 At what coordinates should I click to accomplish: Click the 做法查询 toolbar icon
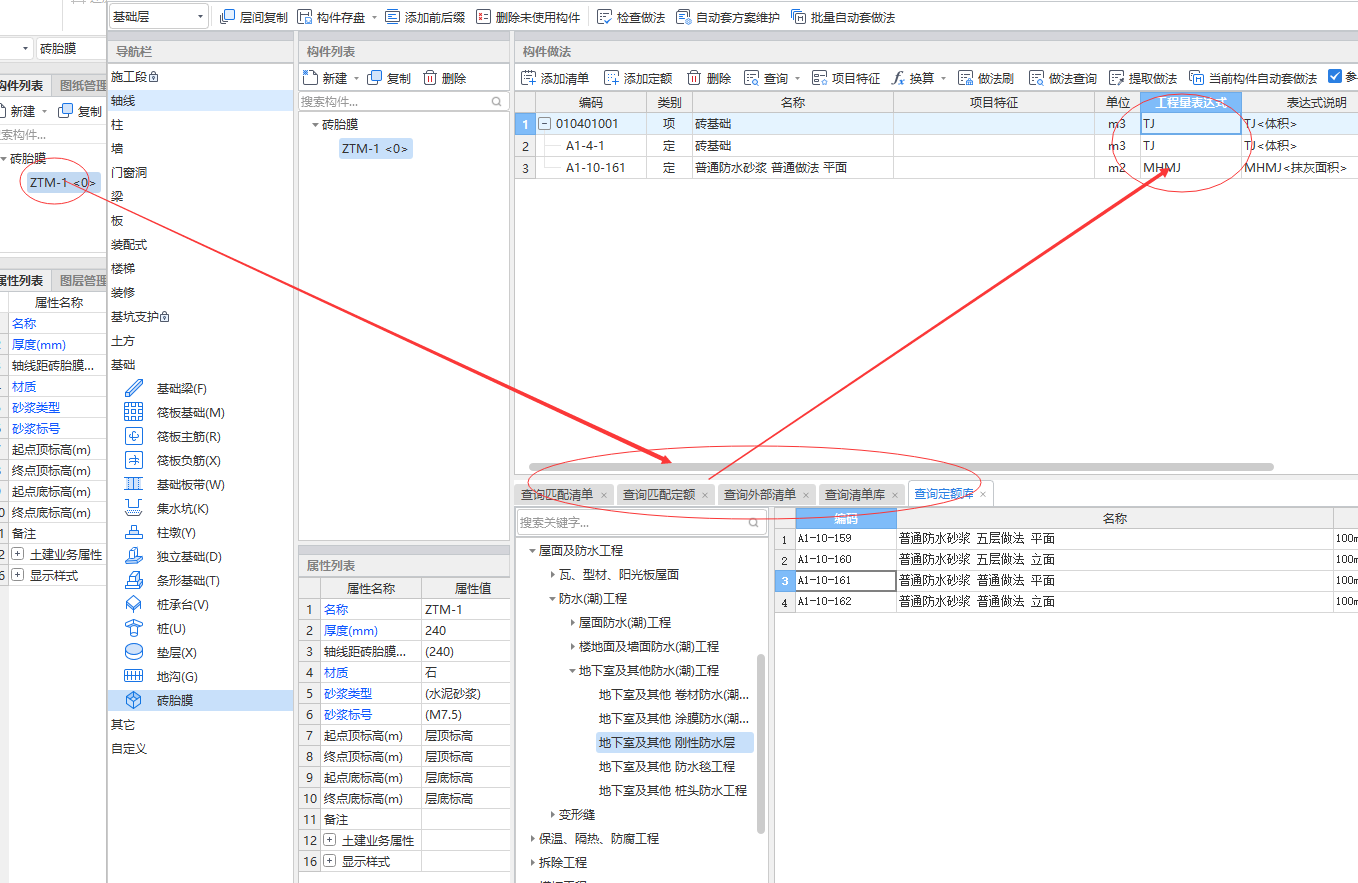tap(1036, 78)
